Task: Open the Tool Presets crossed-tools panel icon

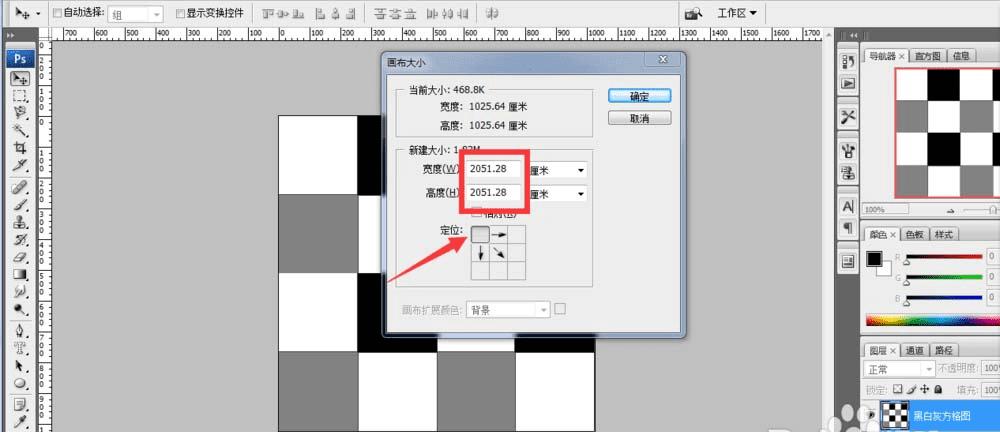Action: [848, 117]
